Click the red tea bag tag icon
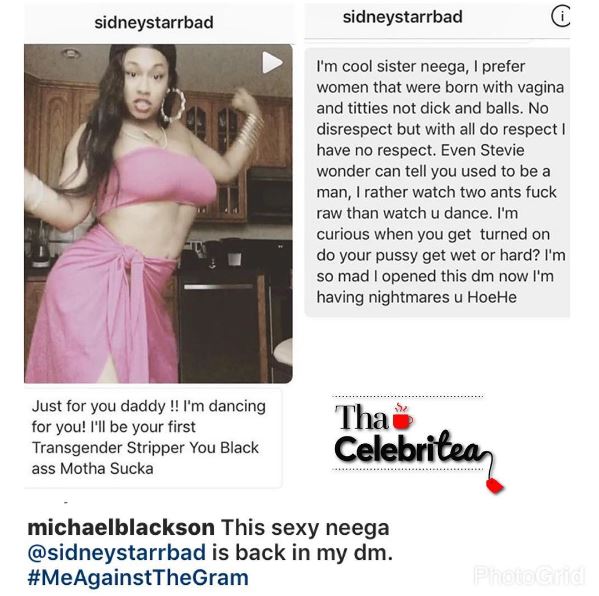Image resolution: width=599 pixels, height=596 pixels. pos(495,485)
